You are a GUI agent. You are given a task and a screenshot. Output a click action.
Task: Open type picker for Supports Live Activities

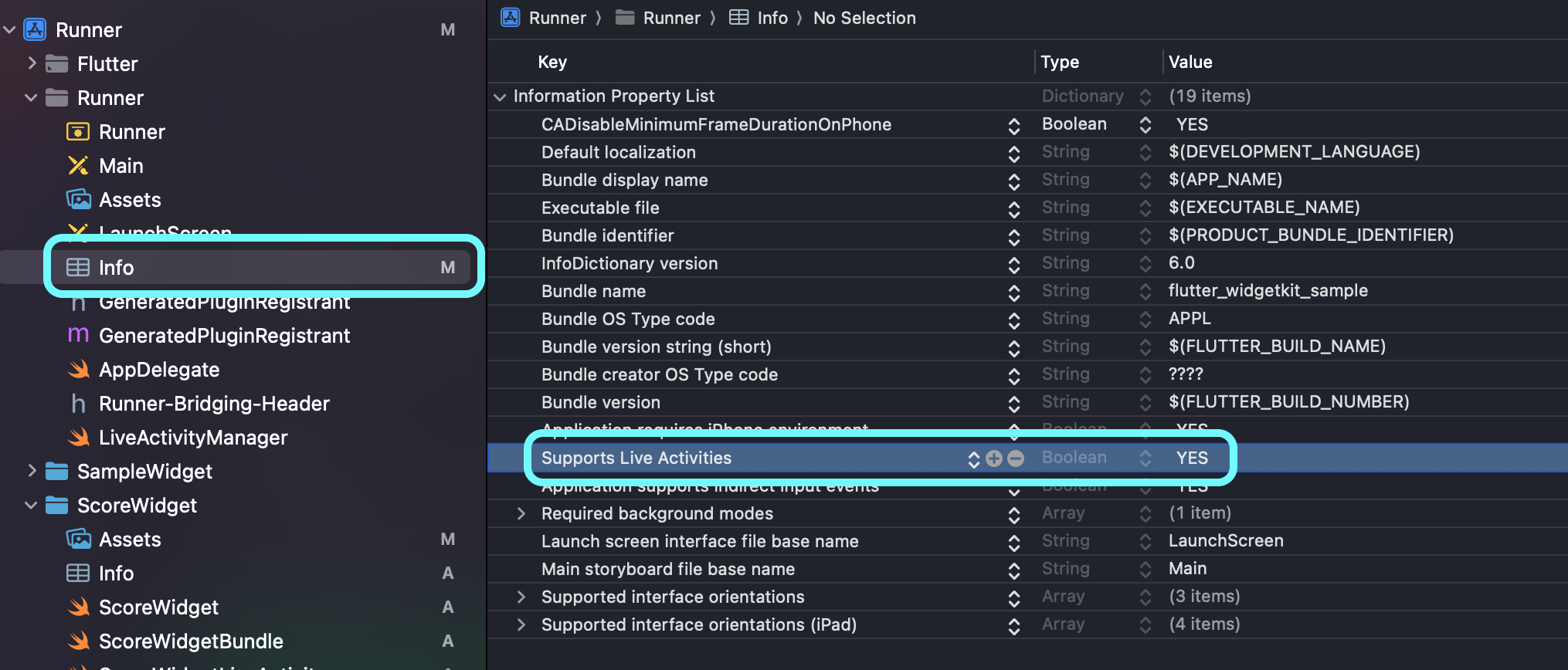[1145, 459]
